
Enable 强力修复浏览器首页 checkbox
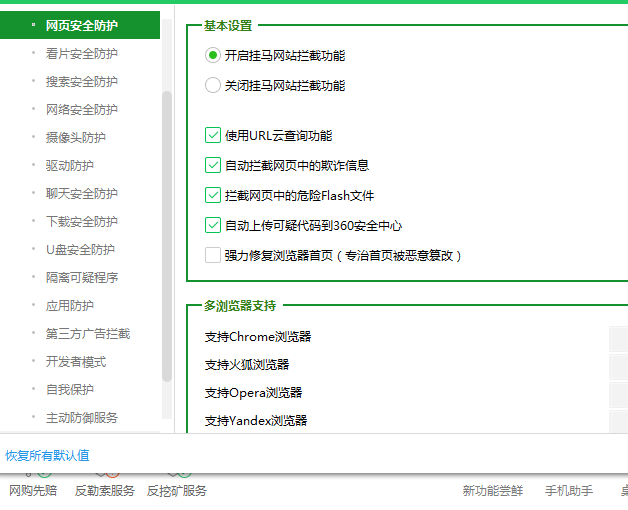coord(213,256)
